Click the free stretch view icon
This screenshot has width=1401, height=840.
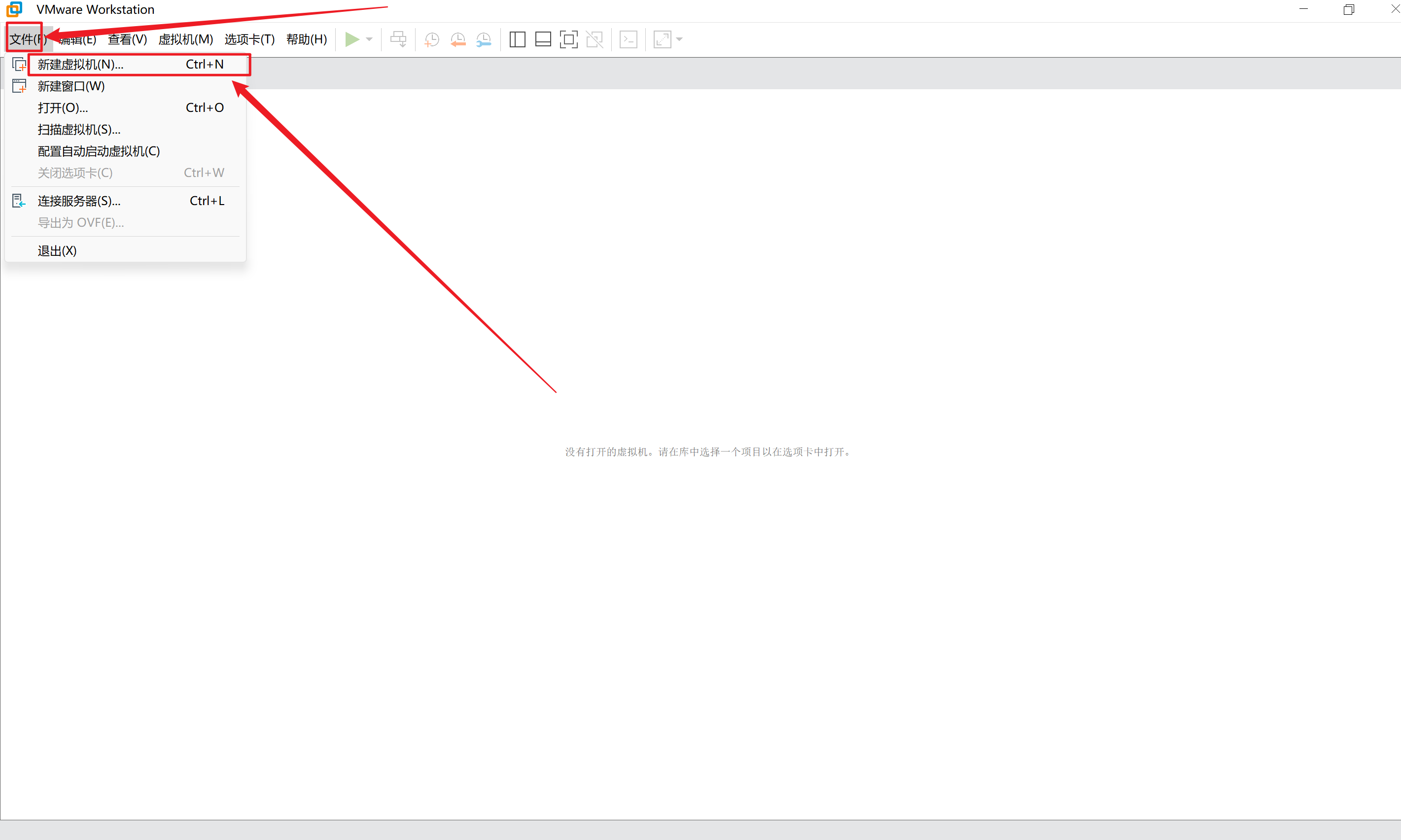point(662,39)
